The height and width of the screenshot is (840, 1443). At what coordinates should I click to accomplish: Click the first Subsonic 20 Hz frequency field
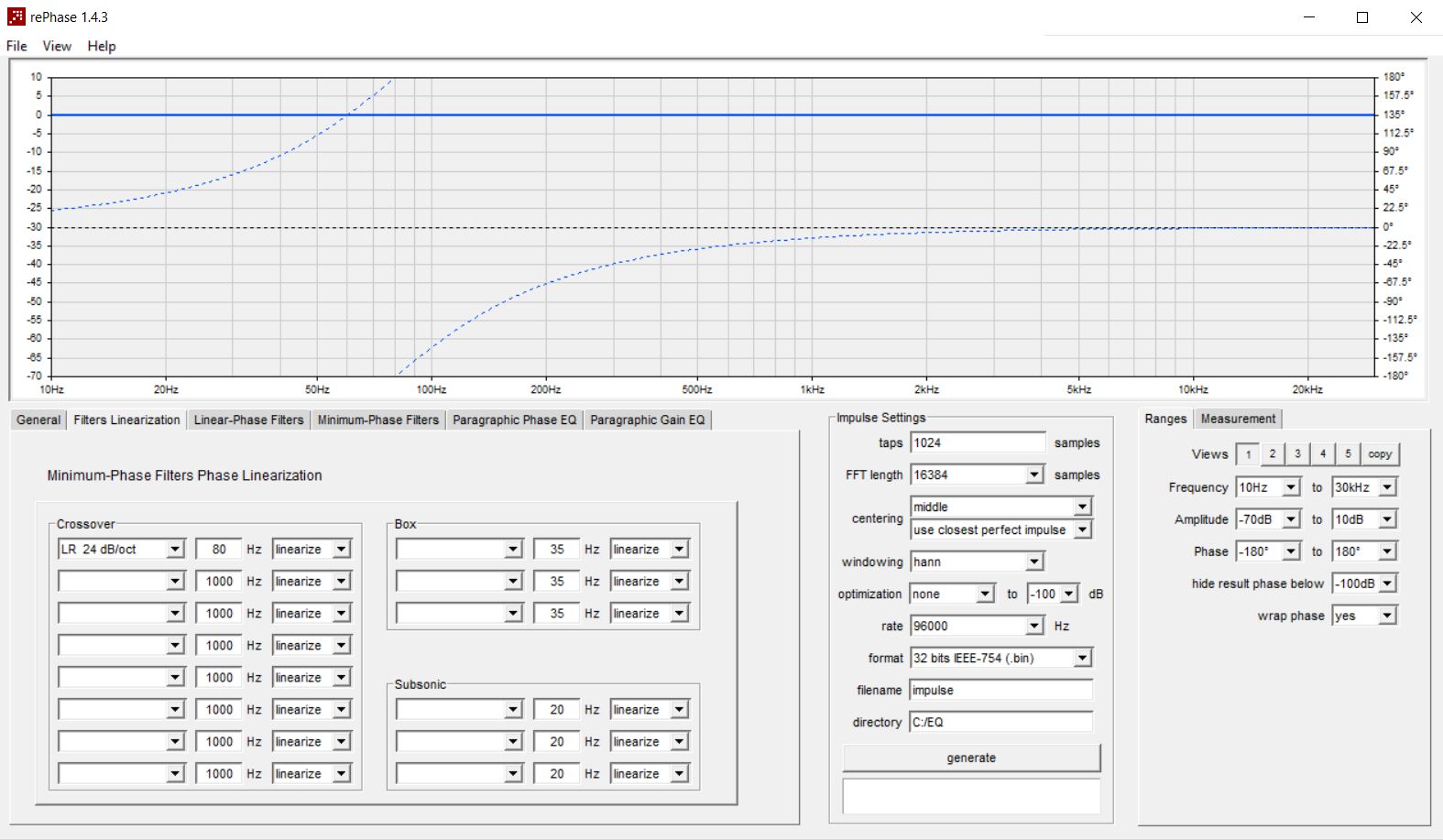click(x=557, y=709)
